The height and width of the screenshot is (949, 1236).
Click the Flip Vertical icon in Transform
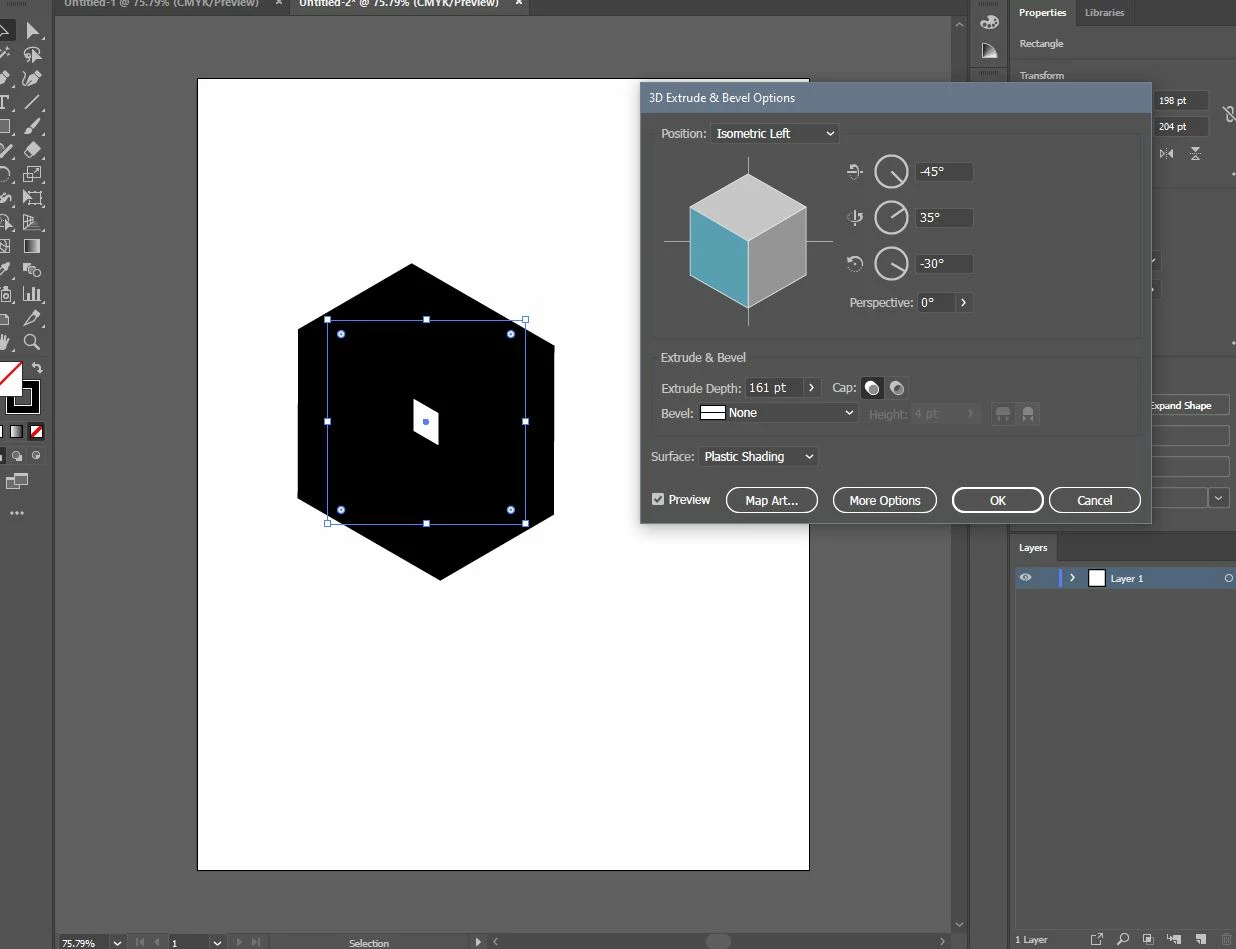coord(1195,153)
